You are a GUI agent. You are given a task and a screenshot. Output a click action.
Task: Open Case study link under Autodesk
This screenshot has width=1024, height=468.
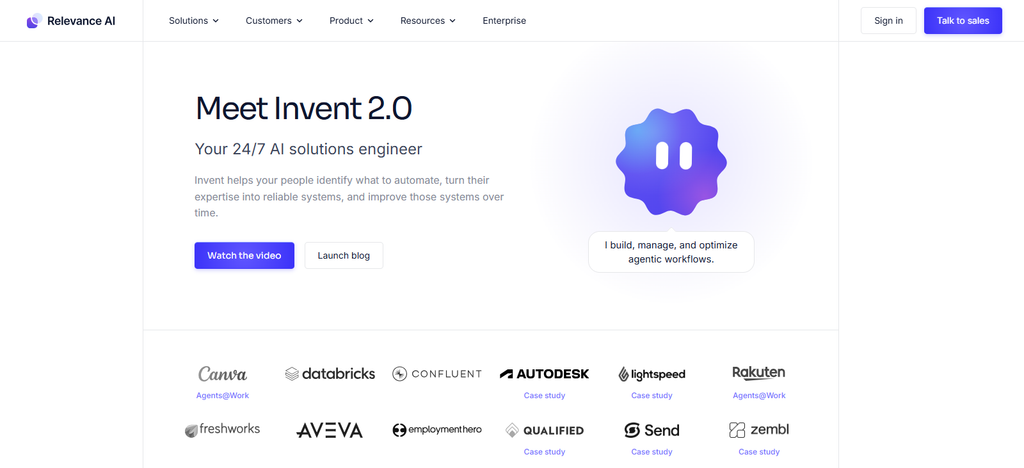(x=545, y=396)
